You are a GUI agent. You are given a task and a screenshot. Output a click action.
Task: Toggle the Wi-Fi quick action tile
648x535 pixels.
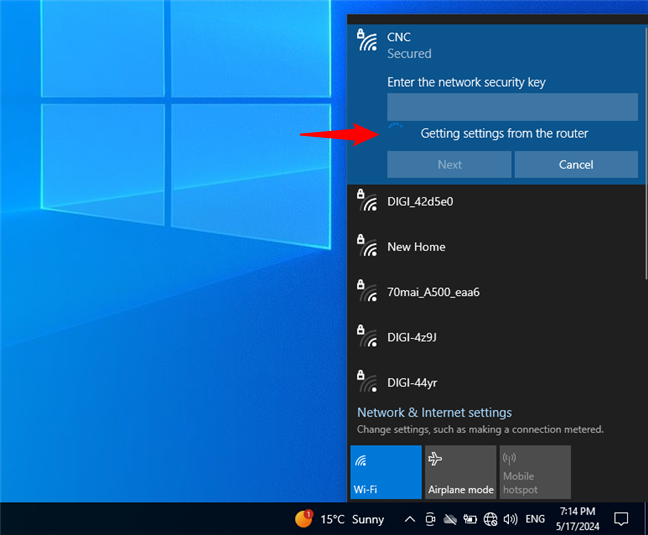[x=386, y=472]
